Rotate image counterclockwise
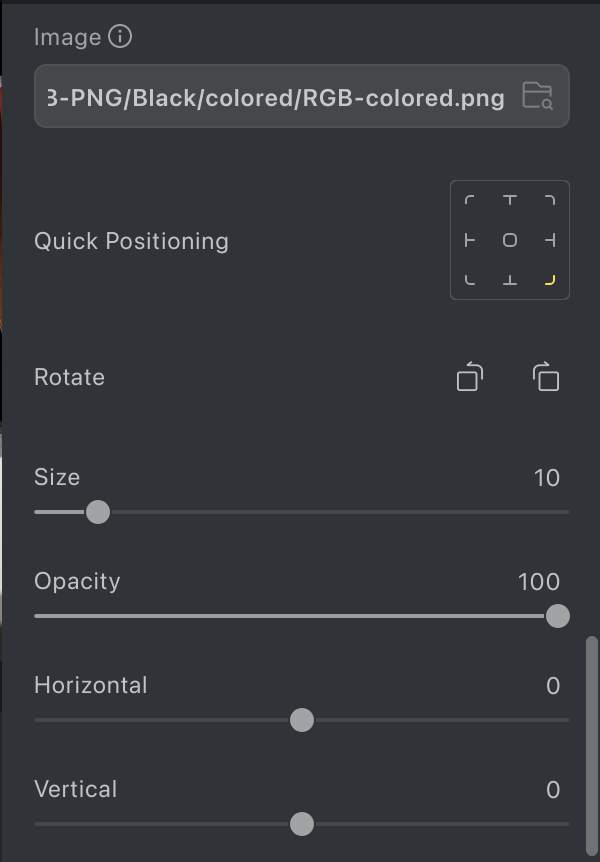Screen dimensions: 600x862 pos(469,377)
